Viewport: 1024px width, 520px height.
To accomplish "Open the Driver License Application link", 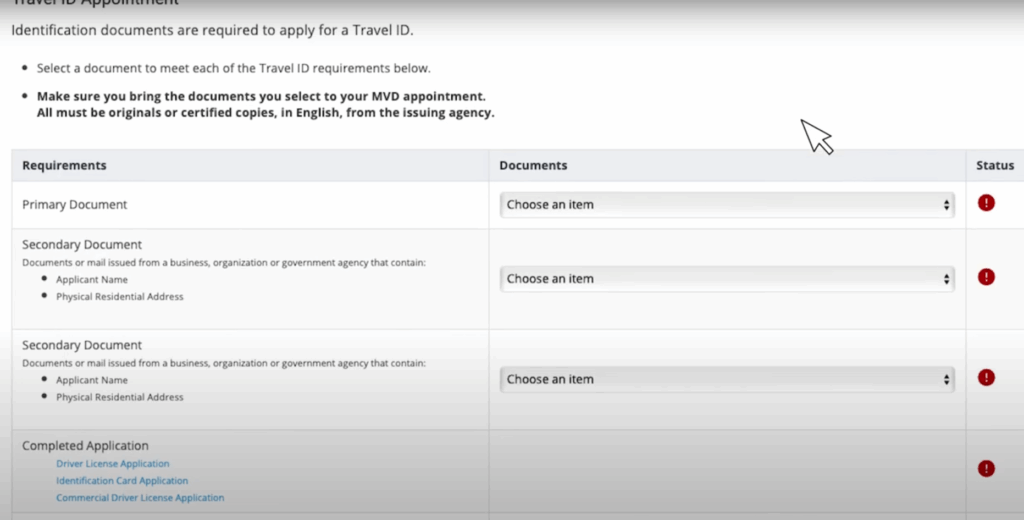I will [x=112, y=464].
